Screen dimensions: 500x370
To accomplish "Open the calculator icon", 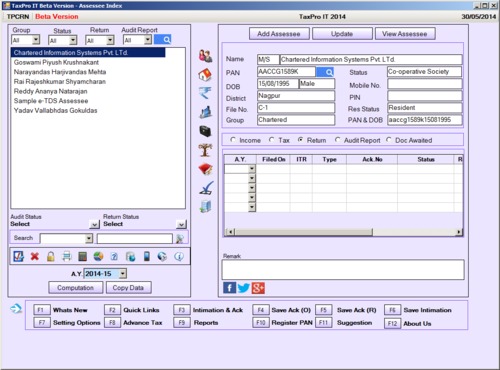I will coord(82,256).
